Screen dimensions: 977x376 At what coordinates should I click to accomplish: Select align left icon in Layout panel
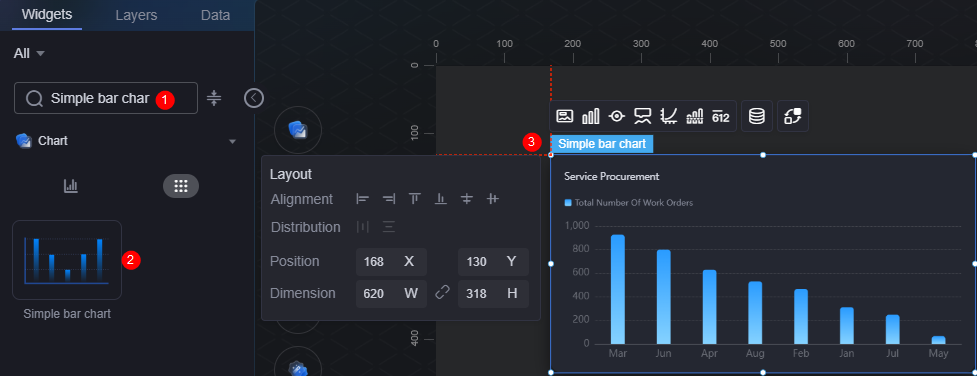coord(363,199)
